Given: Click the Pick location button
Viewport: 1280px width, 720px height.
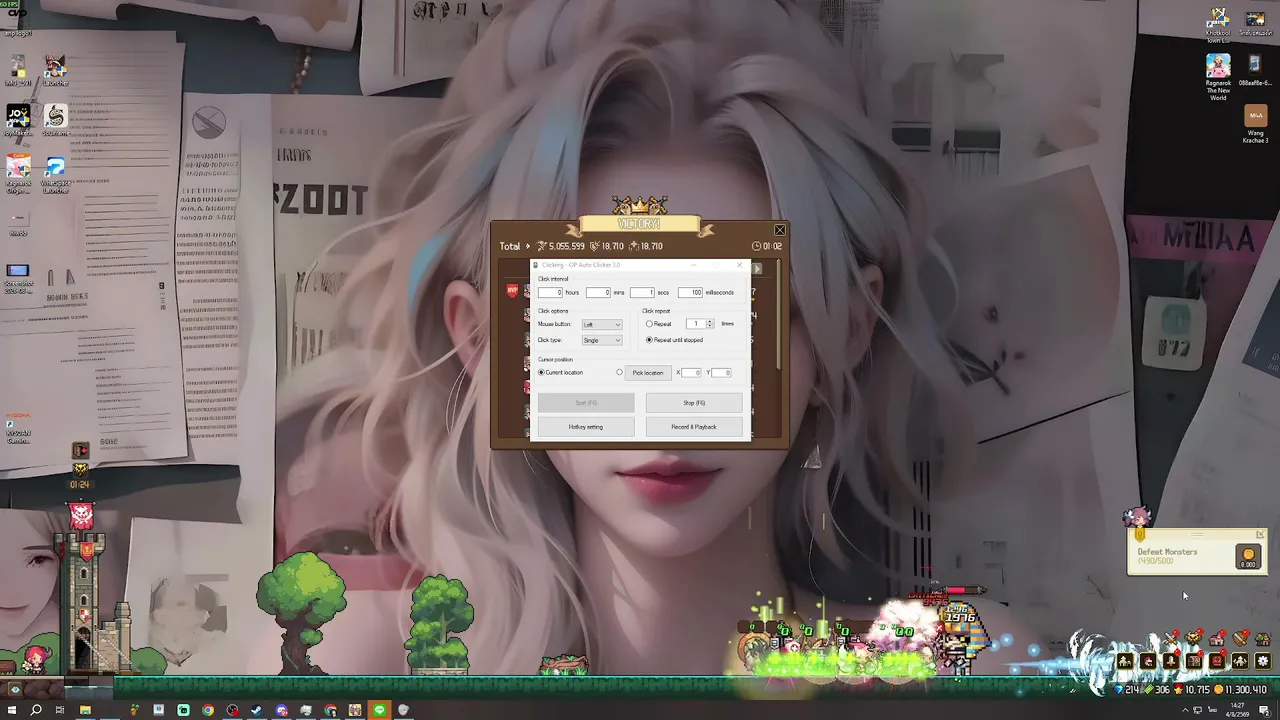Looking at the screenshot, I should (x=648, y=373).
